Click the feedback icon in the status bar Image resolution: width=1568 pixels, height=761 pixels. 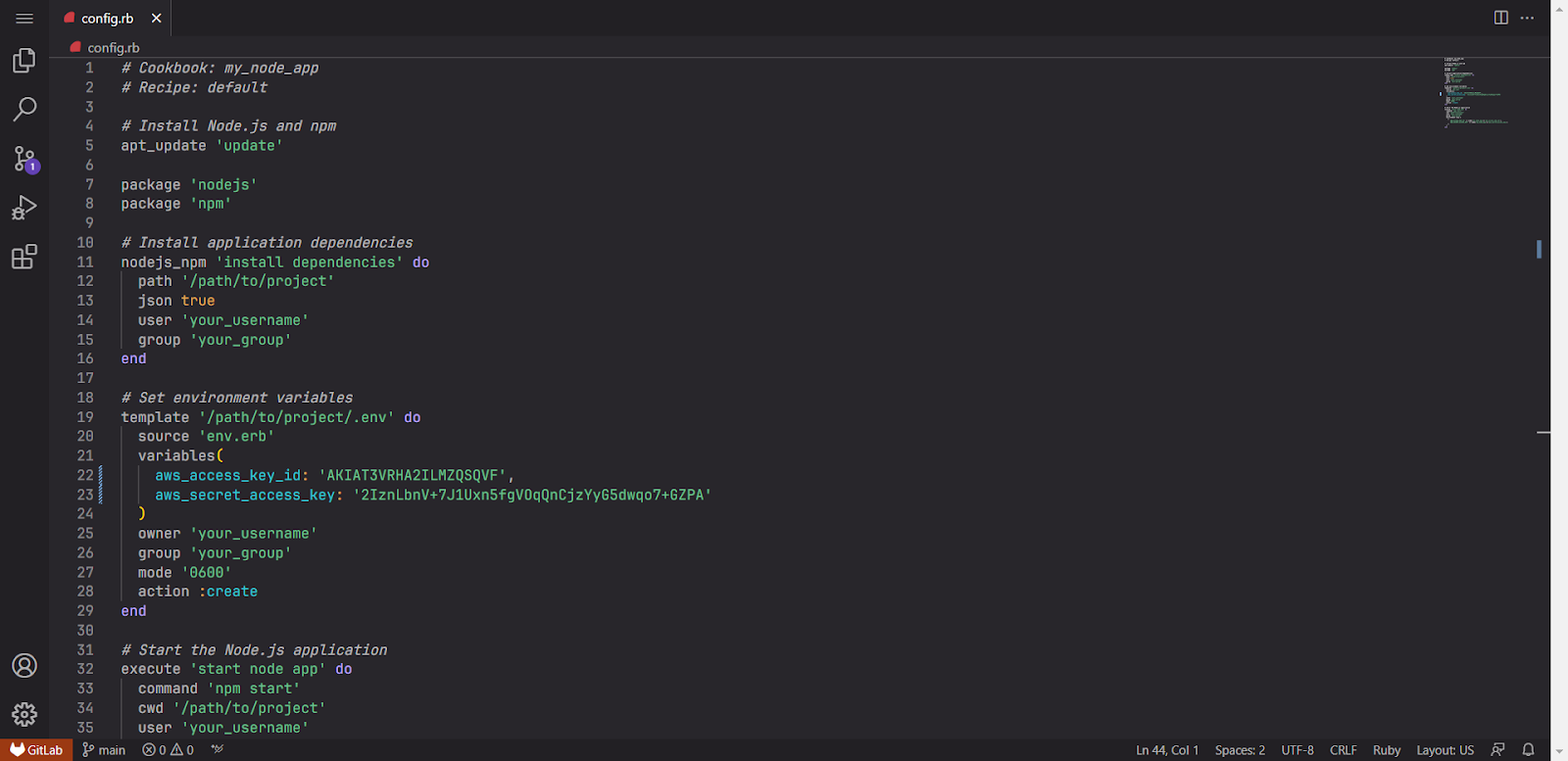click(x=1497, y=750)
